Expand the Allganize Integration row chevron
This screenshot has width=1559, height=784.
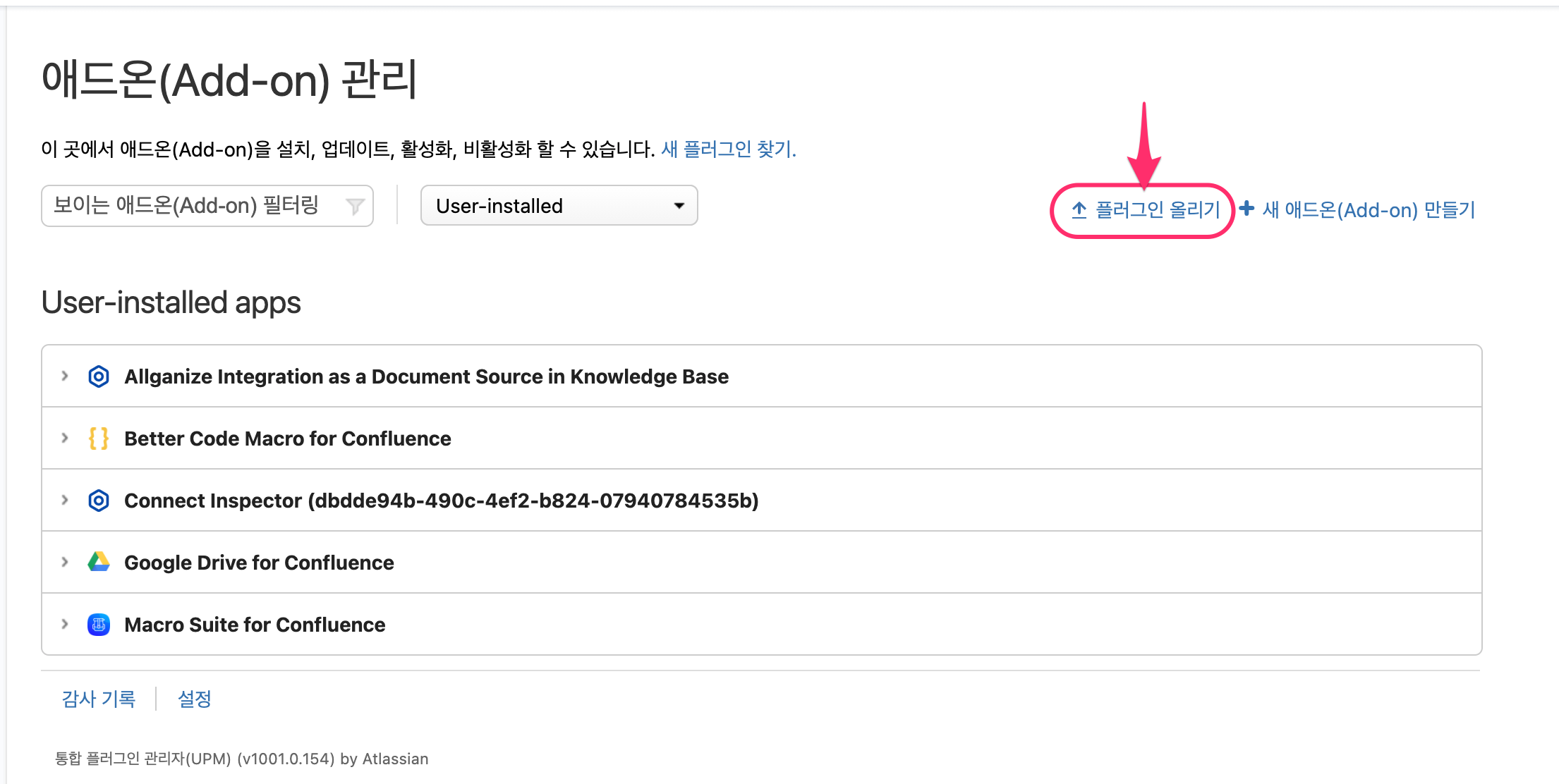click(65, 376)
